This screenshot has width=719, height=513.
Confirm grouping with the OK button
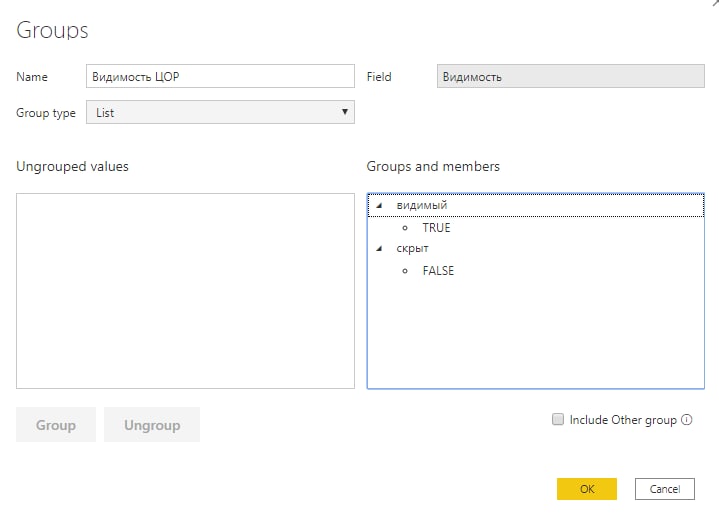tap(587, 489)
